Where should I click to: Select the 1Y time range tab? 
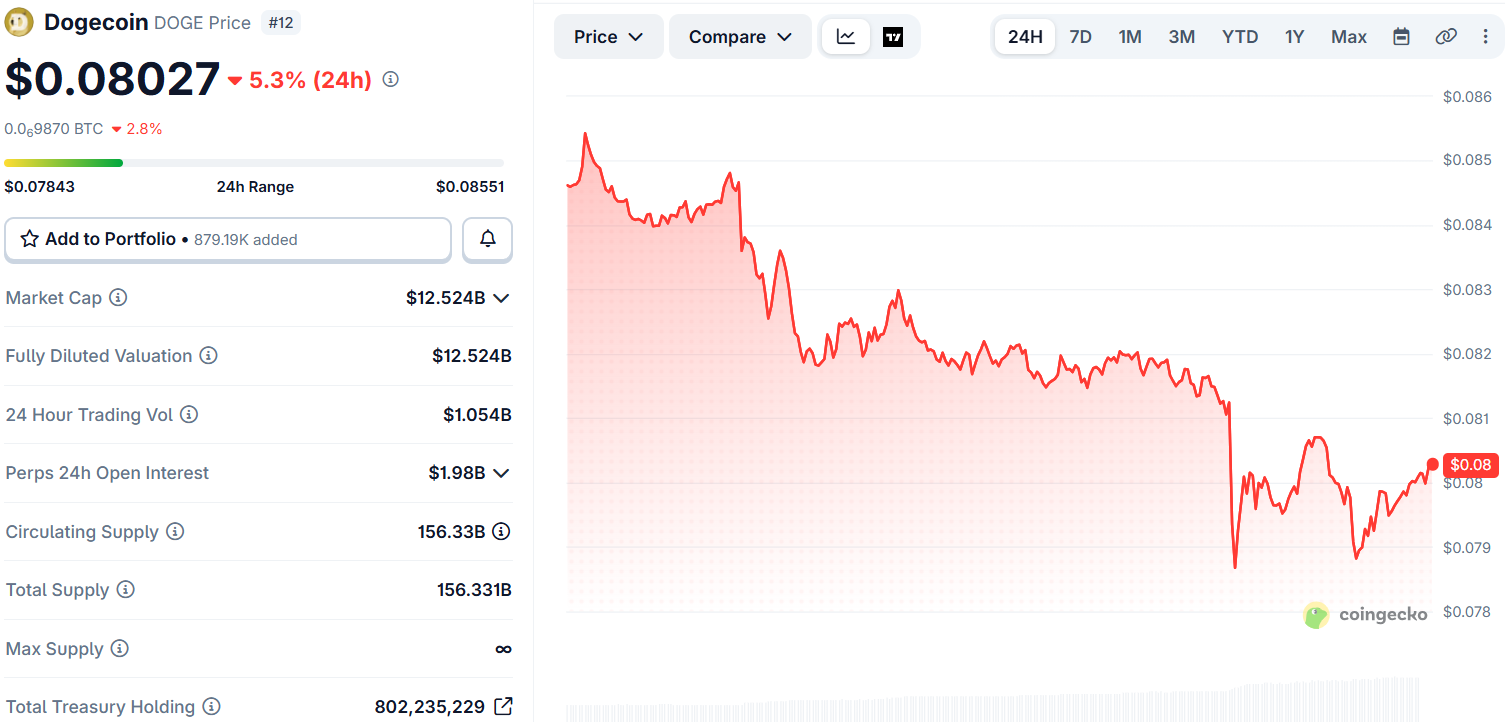1295,37
